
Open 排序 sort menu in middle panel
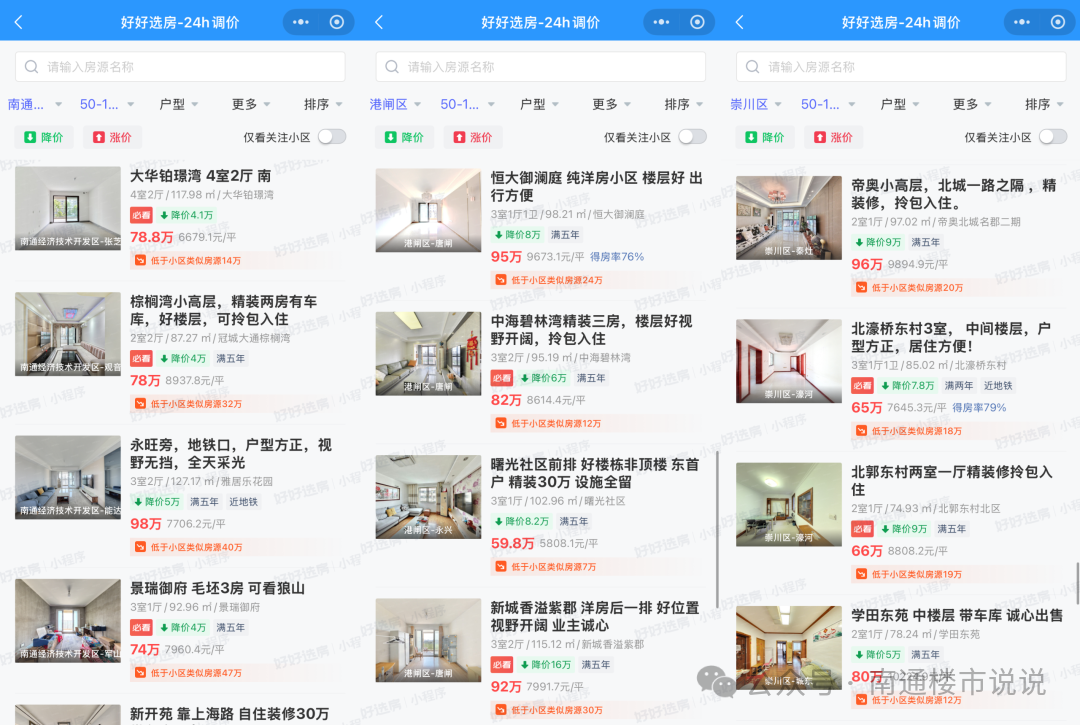click(x=683, y=104)
